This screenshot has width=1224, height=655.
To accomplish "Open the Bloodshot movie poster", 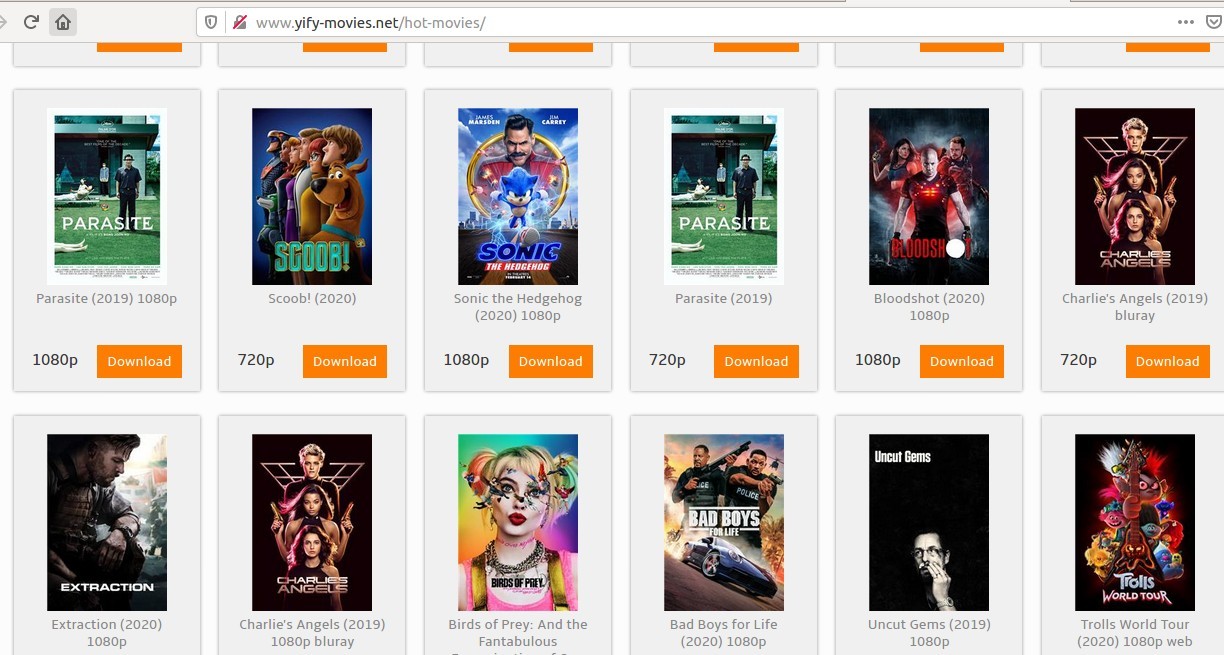I will (x=929, y=196).
